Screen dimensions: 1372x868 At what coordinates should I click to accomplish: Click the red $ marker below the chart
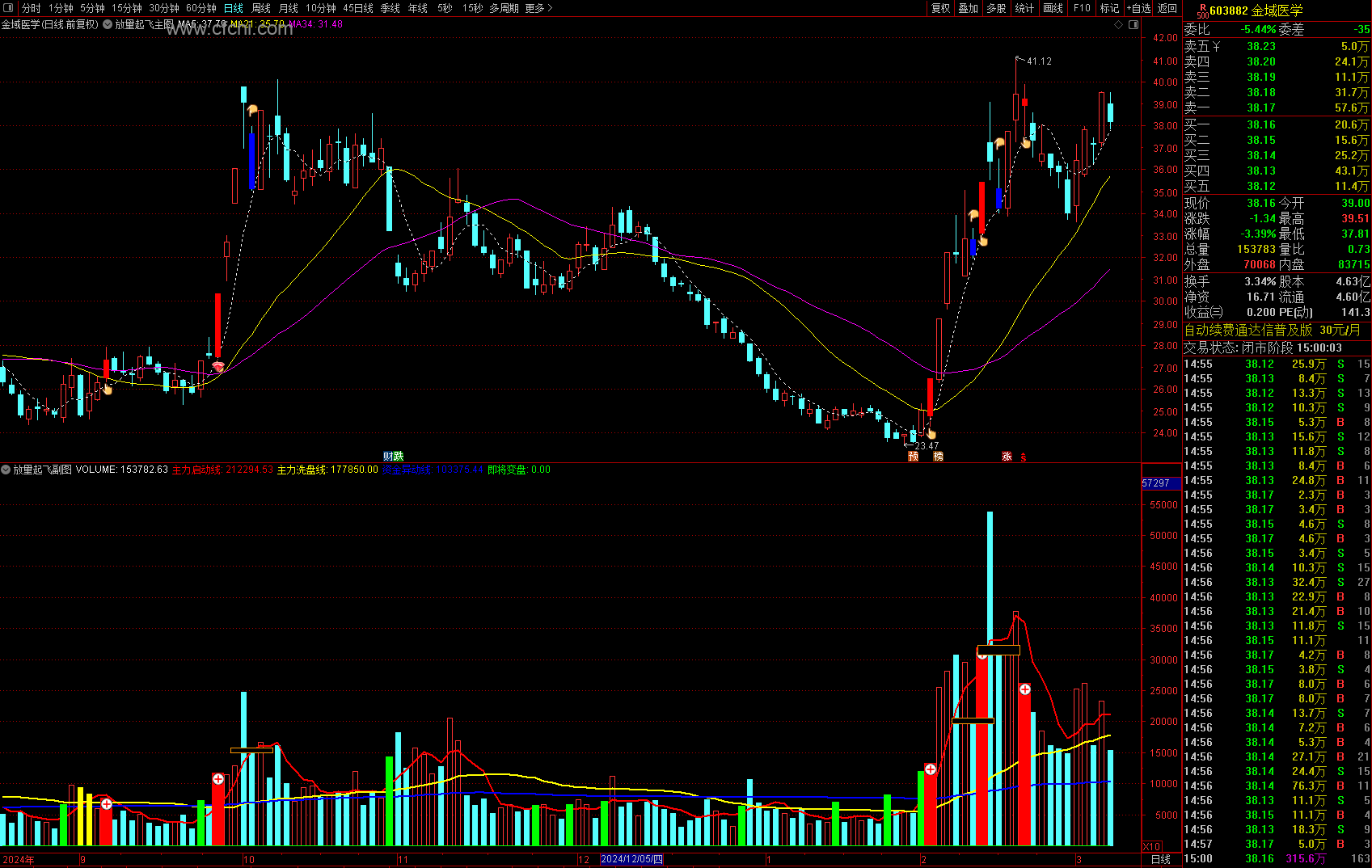coord(1024,457)
